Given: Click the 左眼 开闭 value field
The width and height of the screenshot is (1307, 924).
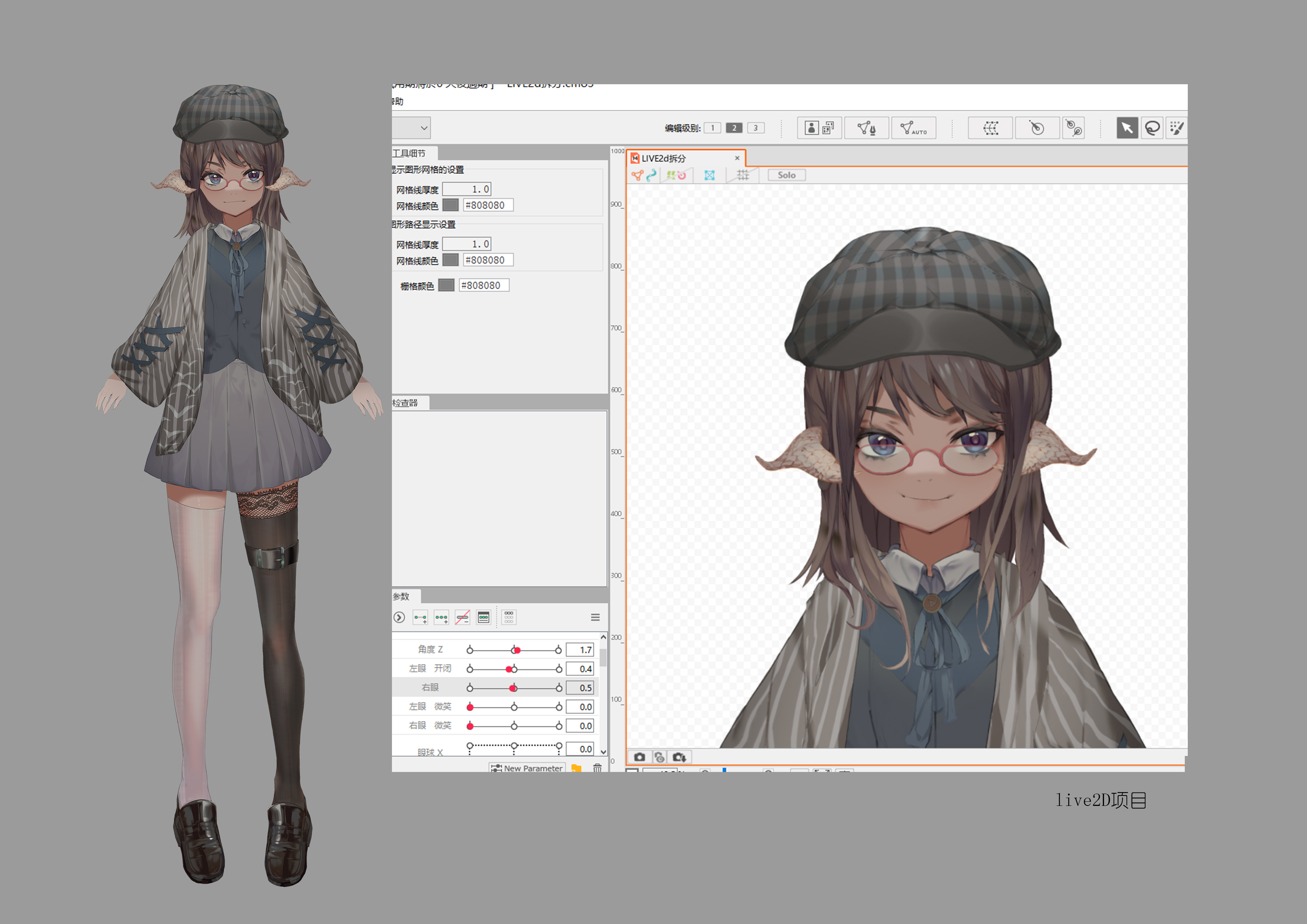Looking at the screenshot, I should [580, 669].
